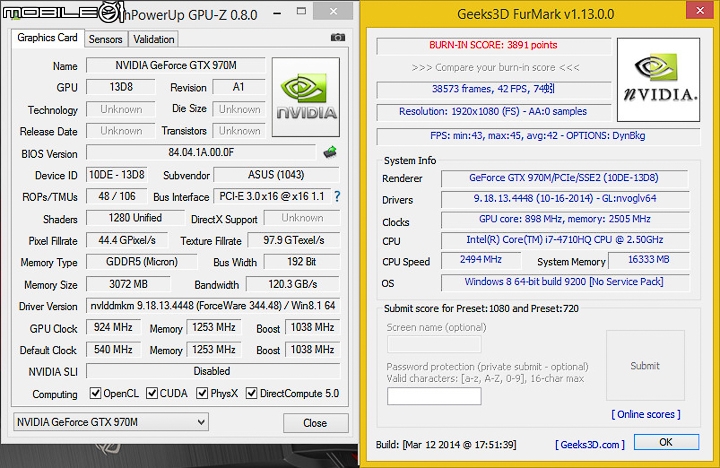
Task: Click the 38573 frames, 42 FPS result
Action: 493,89
